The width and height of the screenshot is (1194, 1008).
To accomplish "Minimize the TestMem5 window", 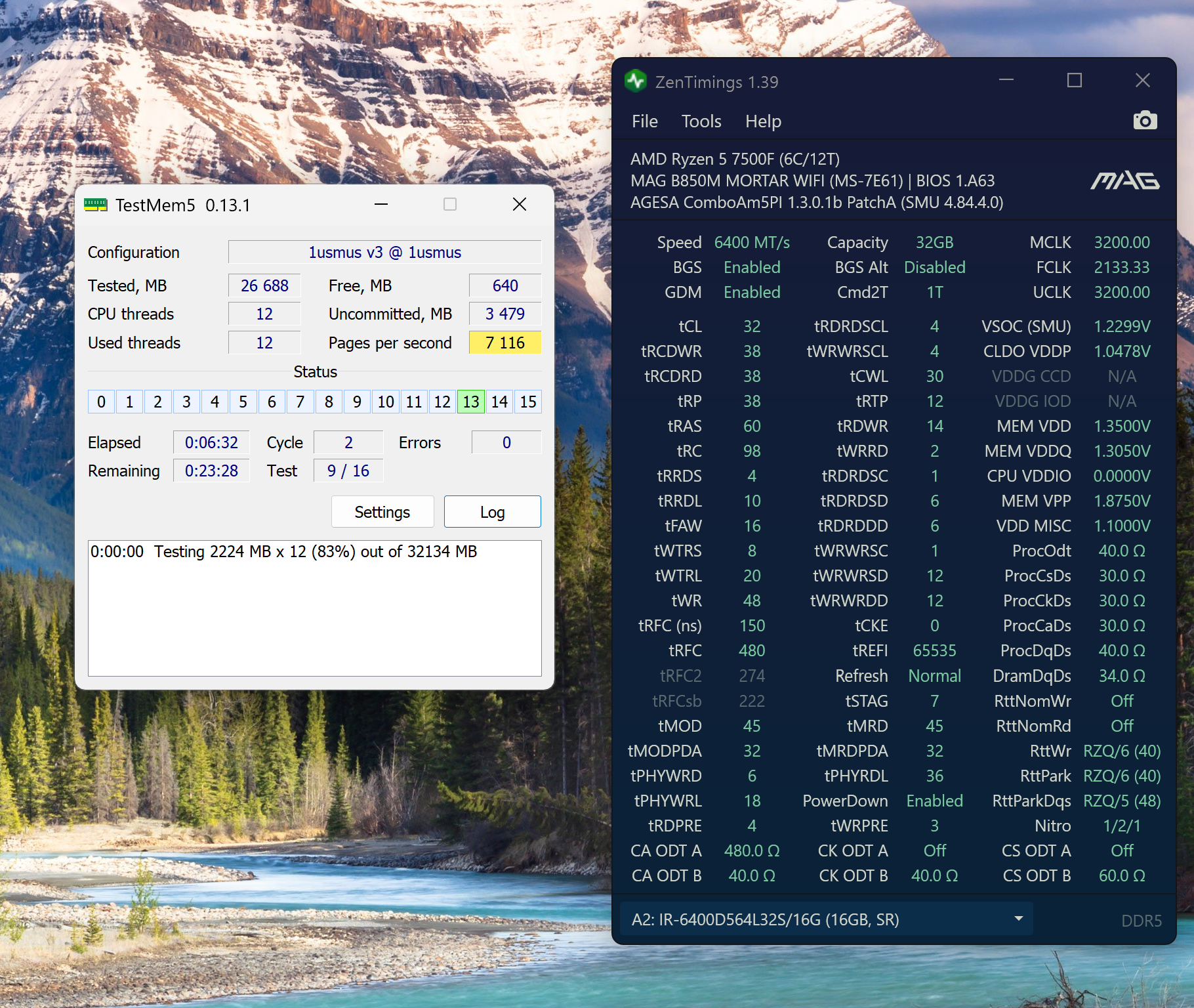I will [x=381, y=204].
